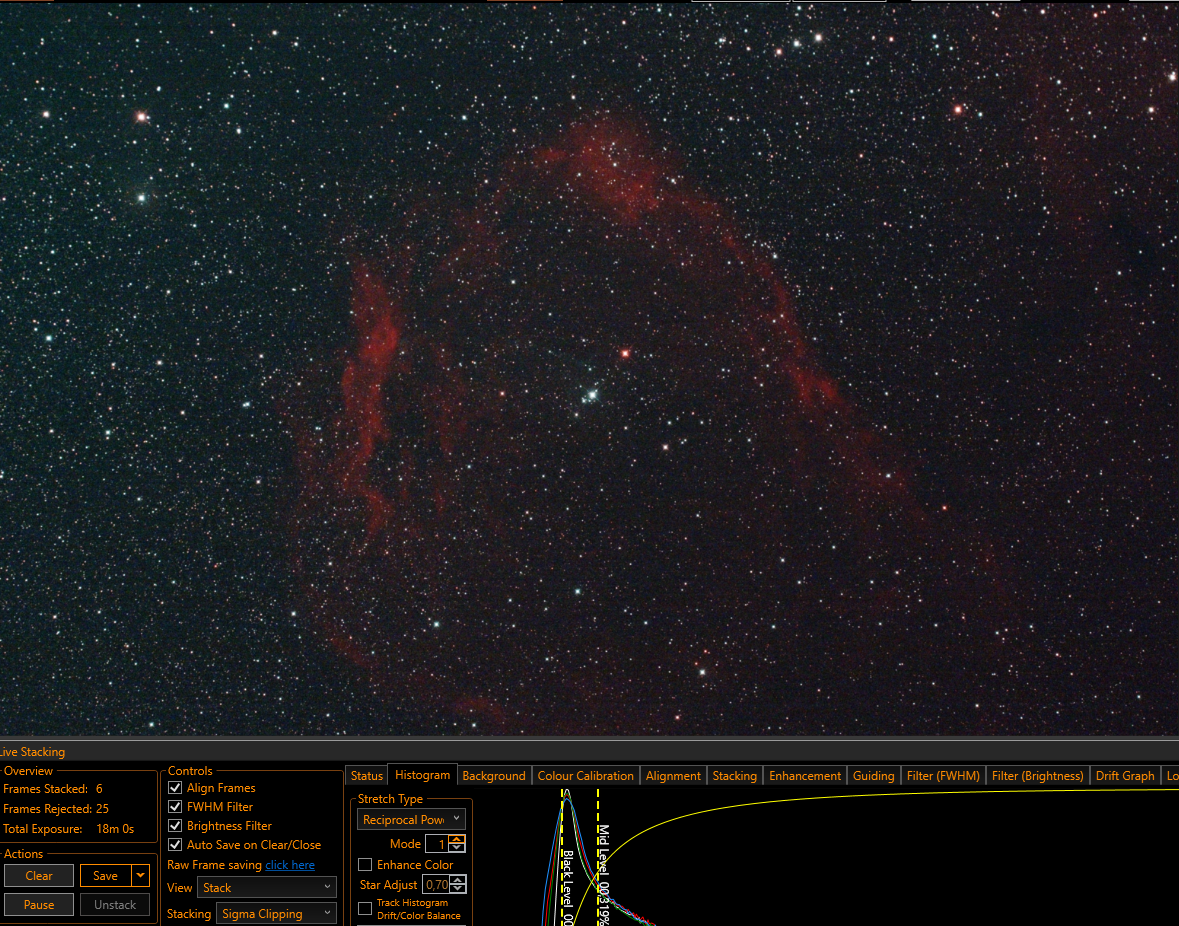Enable the Enhance Color option

coord(365,864)
